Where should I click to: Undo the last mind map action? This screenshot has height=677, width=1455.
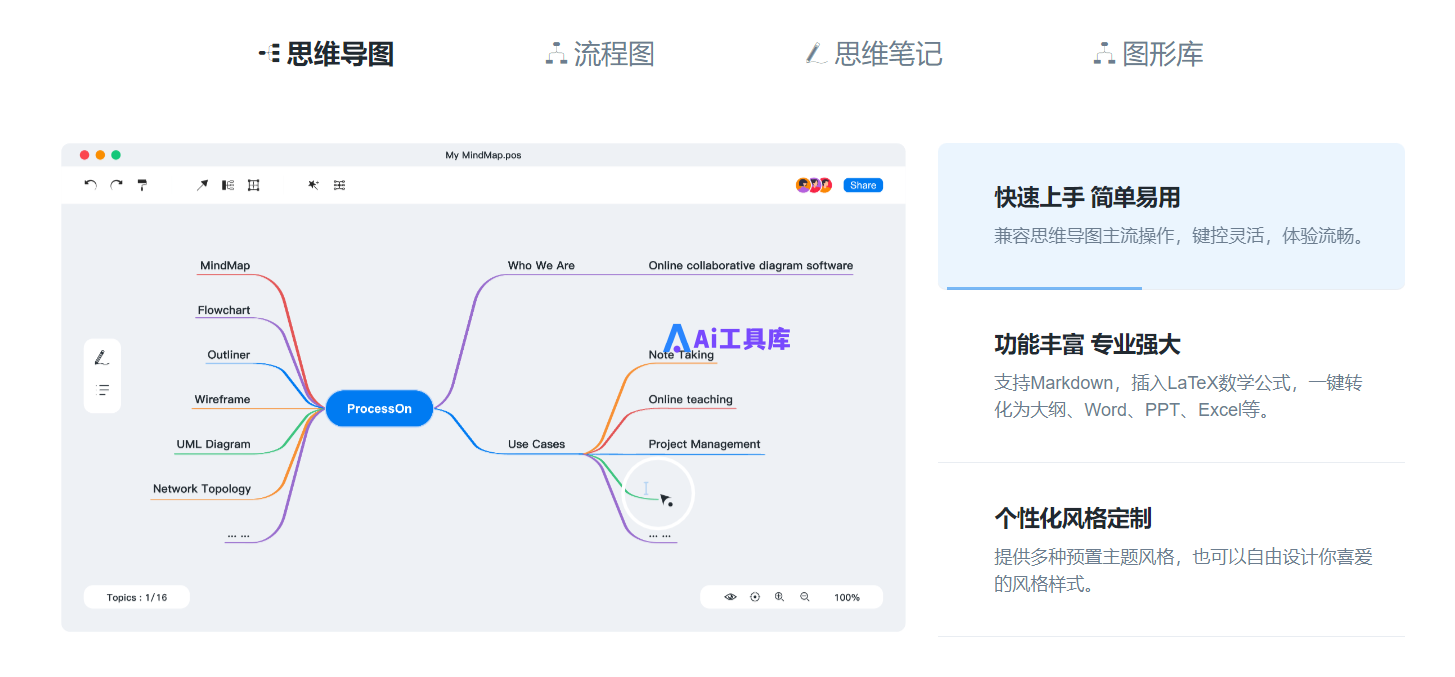coord(90,185)
